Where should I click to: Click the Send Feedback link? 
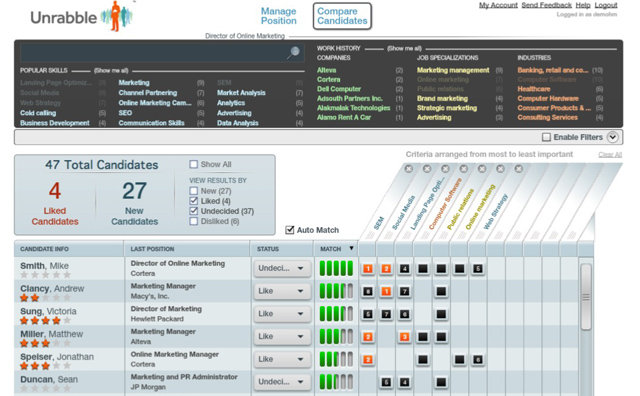click(x=547, y=5)
